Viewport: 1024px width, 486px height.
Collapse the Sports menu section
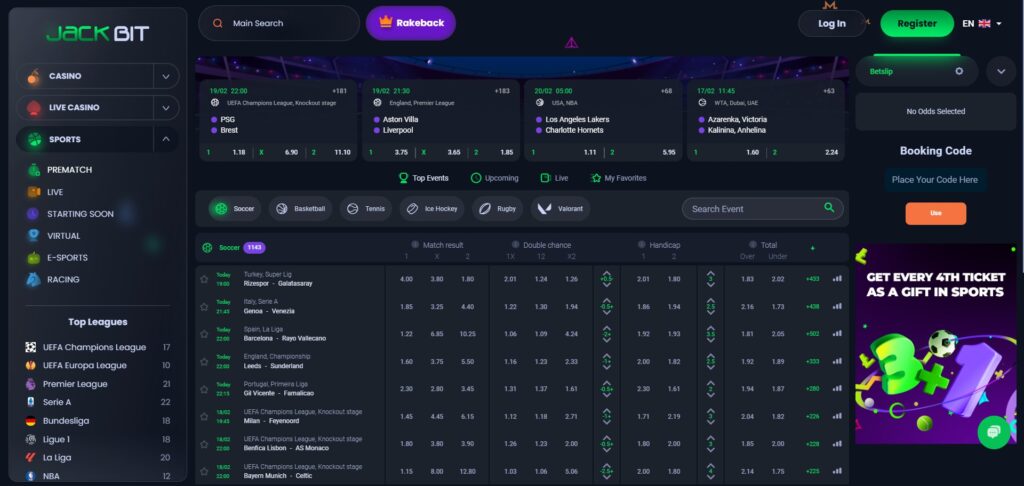tap(165, 139)
